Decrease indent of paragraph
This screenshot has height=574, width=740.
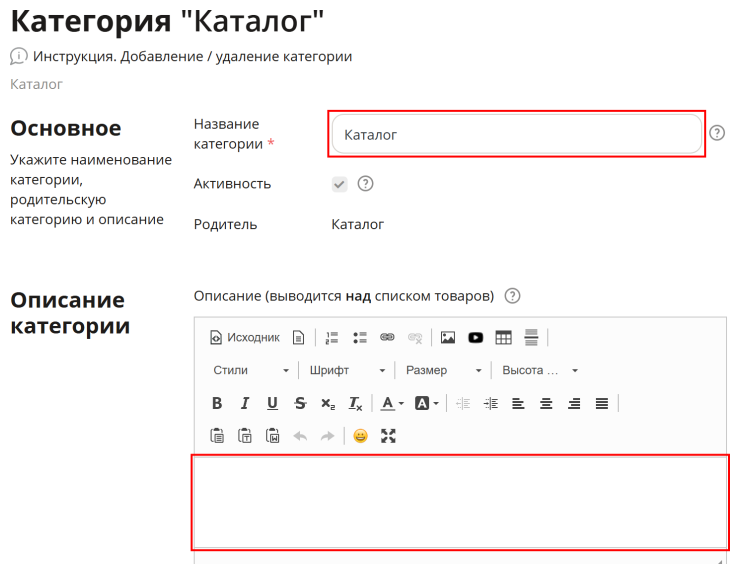463,404
